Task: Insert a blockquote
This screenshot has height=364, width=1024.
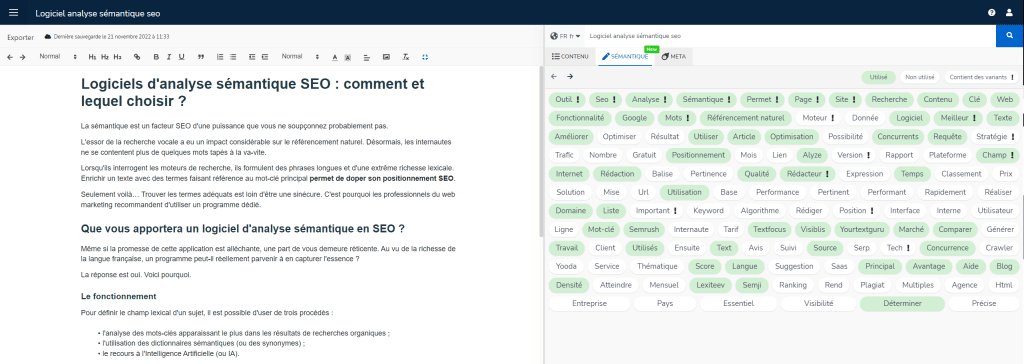Action: point(200,58)
